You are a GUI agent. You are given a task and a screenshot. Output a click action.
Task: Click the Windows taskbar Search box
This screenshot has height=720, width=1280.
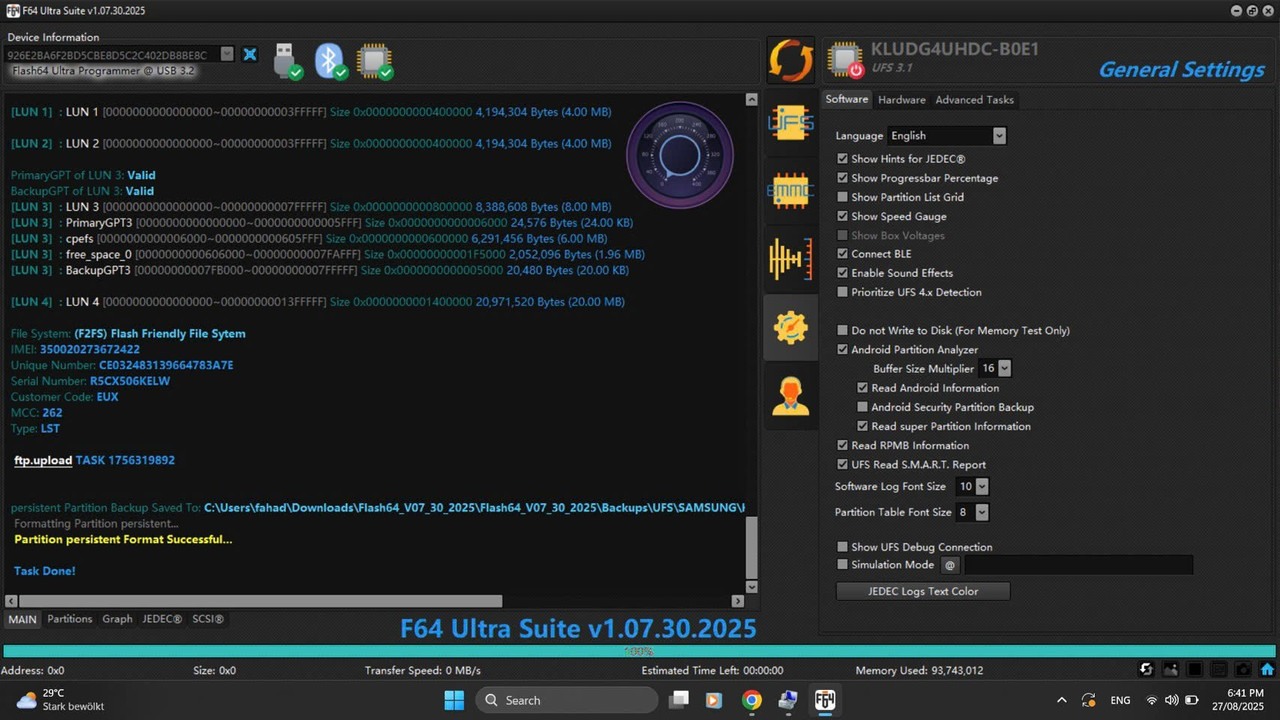click(x=568, y=700)
